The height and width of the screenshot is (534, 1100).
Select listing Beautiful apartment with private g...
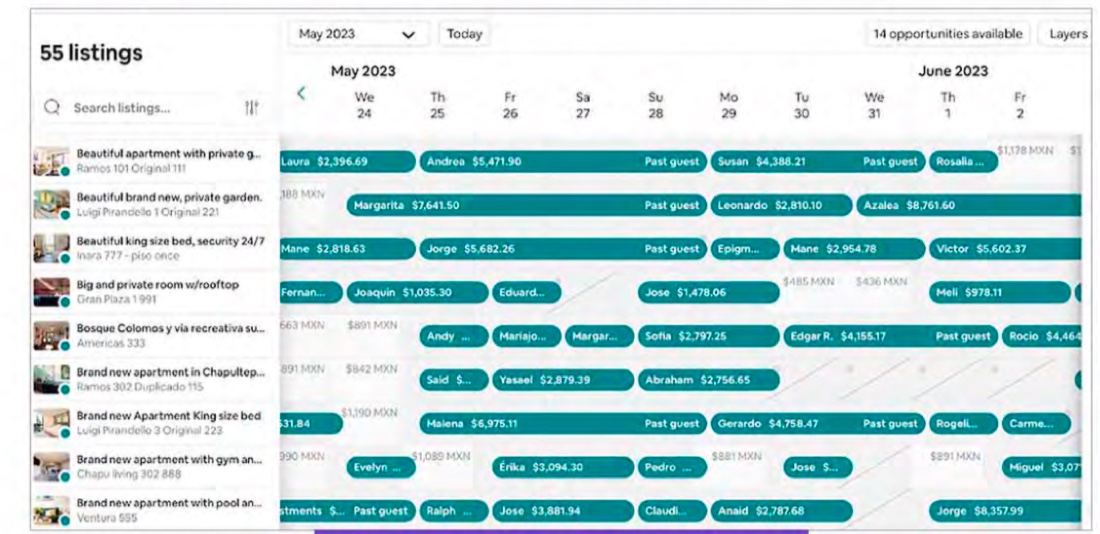[169, 154]
